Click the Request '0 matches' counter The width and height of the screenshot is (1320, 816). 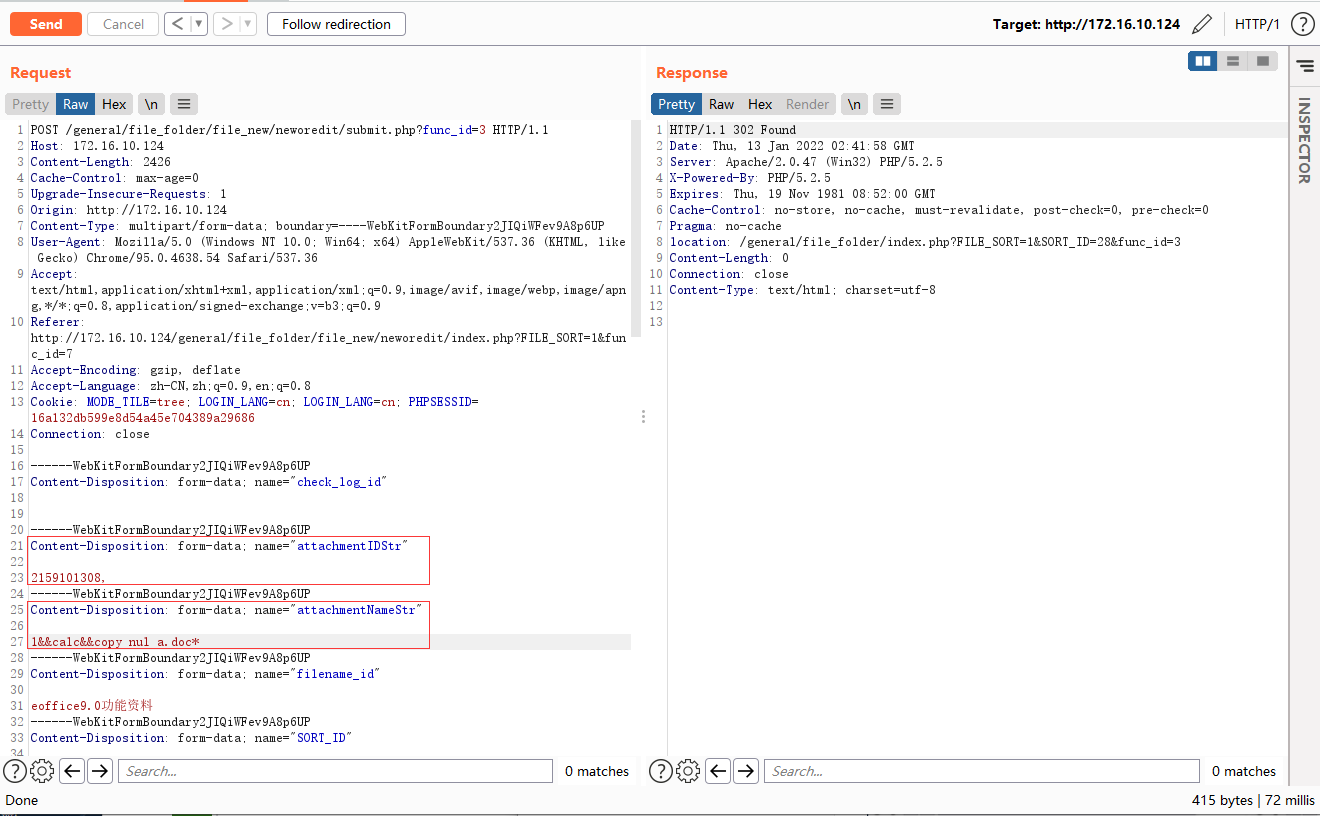[x=597, y=771]
